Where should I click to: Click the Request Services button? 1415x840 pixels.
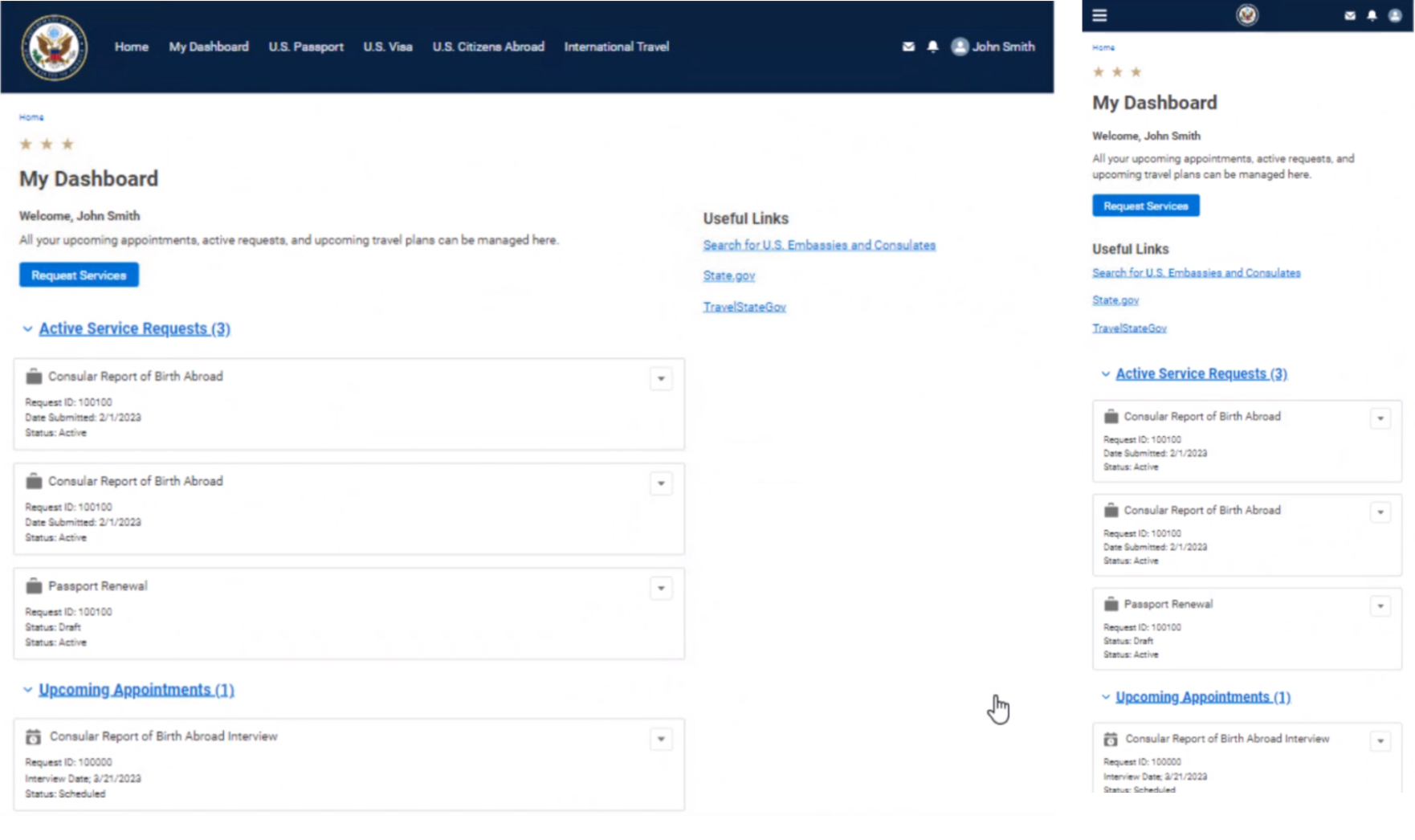pyautogui.click(x=78, y=275)
